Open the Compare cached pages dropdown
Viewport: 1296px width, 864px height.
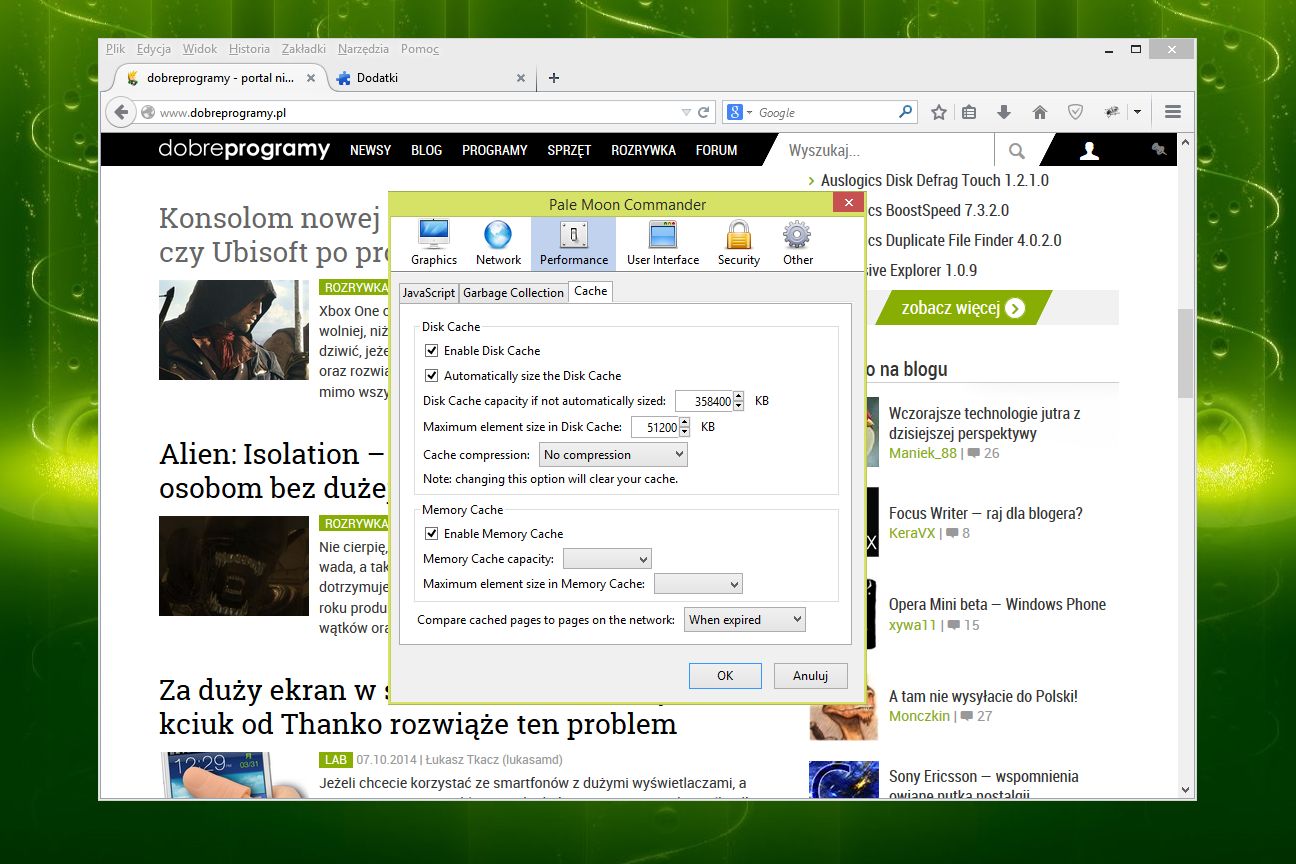click(745, 620)
